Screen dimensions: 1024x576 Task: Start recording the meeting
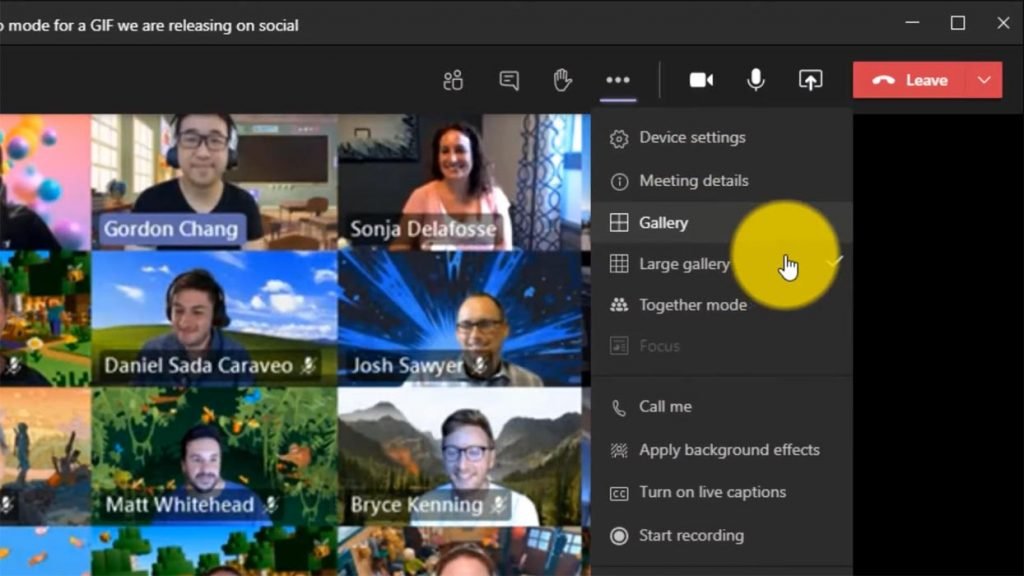tap(690, 536)
